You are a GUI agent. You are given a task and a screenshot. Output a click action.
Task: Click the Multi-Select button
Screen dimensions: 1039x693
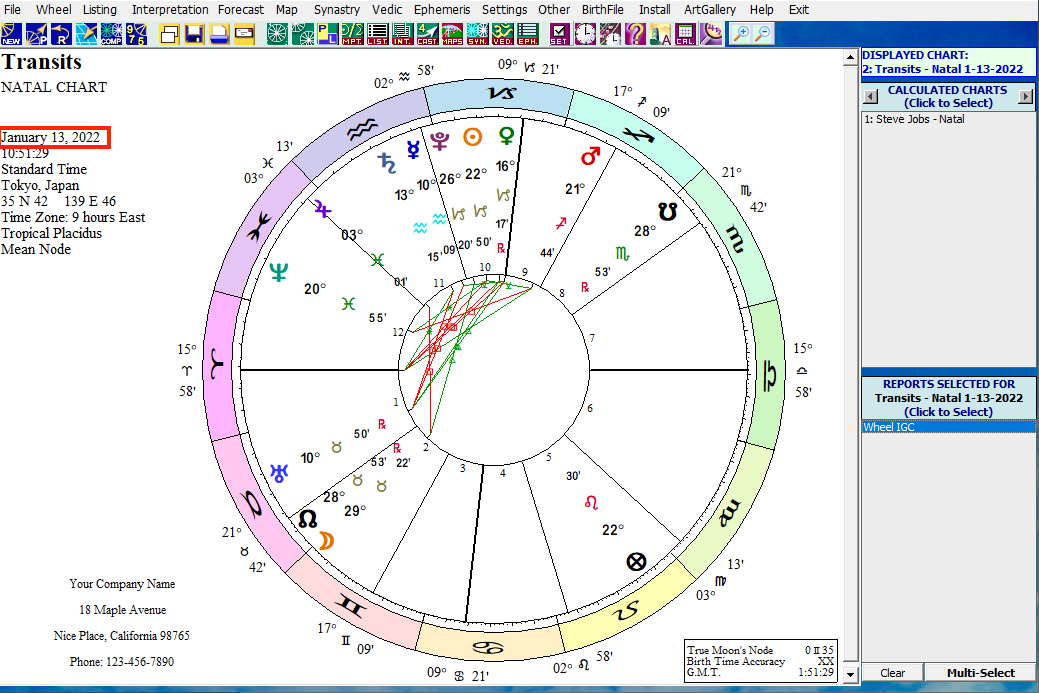point(980,672)
